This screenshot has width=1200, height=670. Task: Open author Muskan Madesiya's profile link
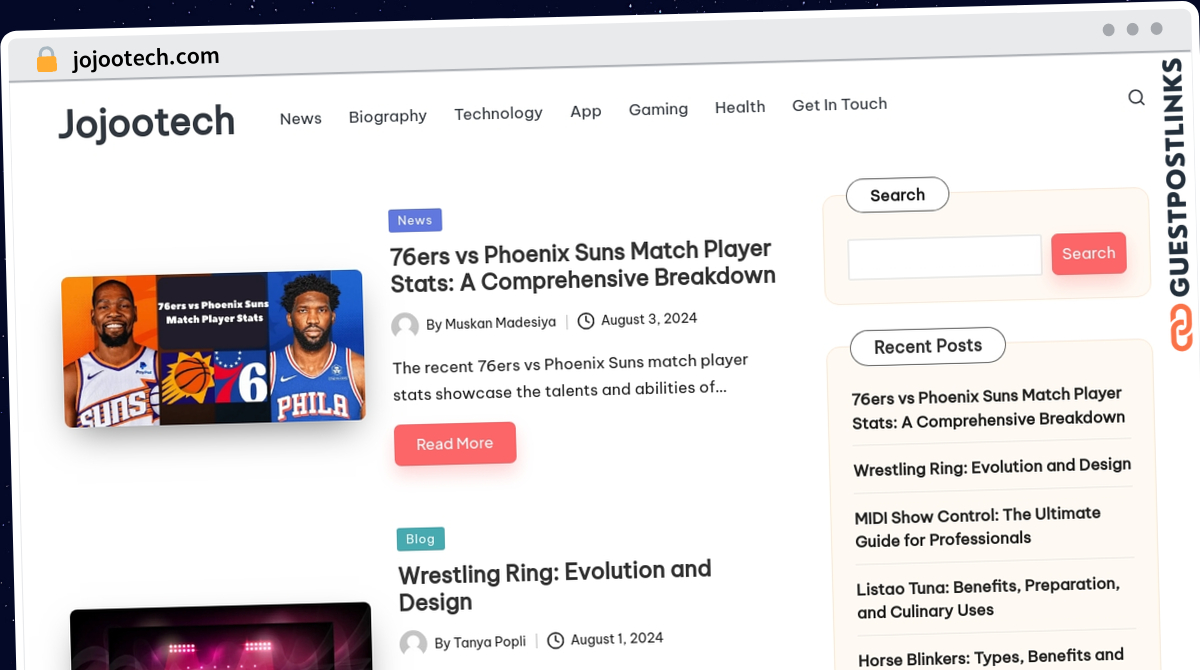tap(500, 323)
